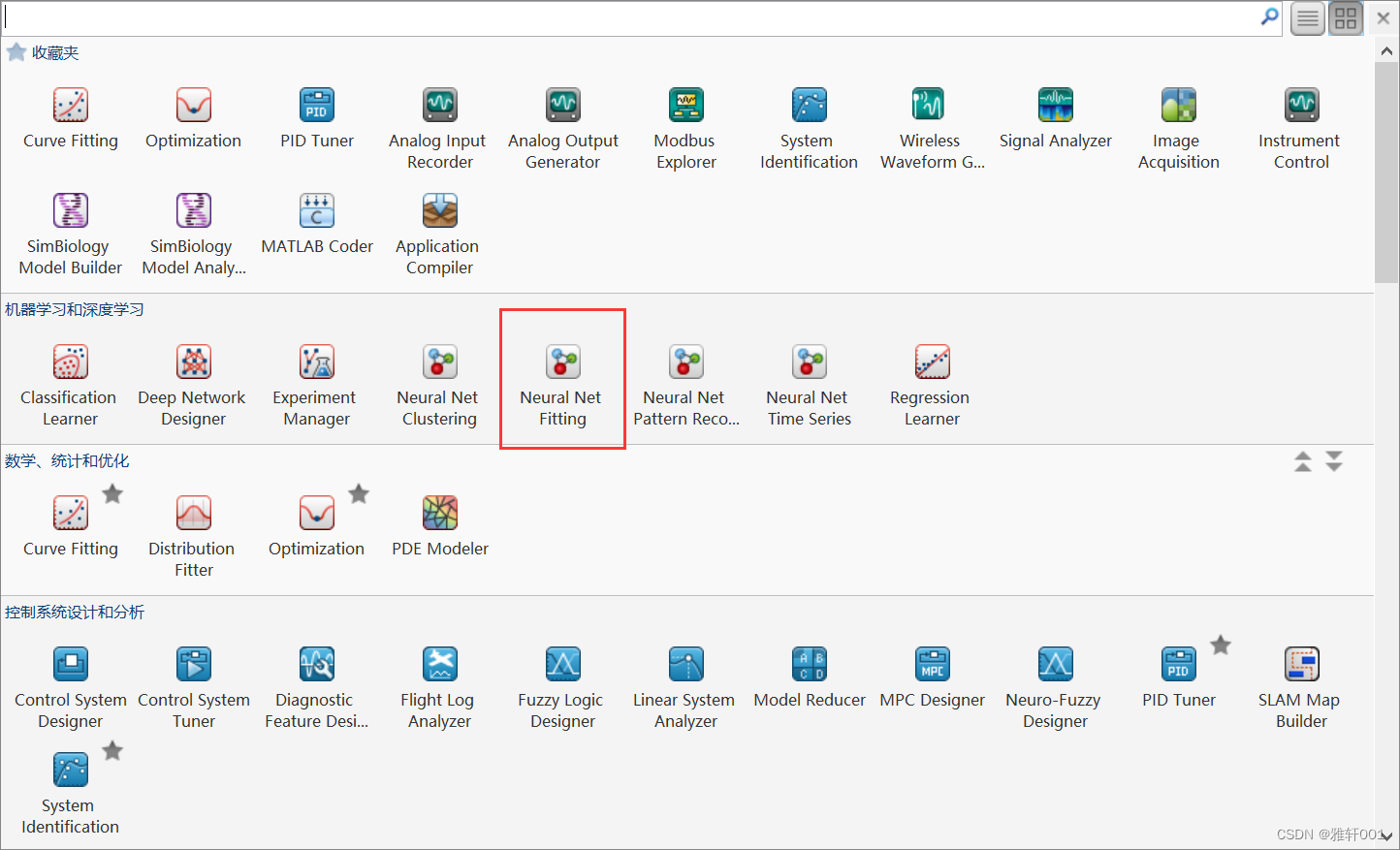
Task: Expand section with double down arrow
Action: (x=1334, y=461)
